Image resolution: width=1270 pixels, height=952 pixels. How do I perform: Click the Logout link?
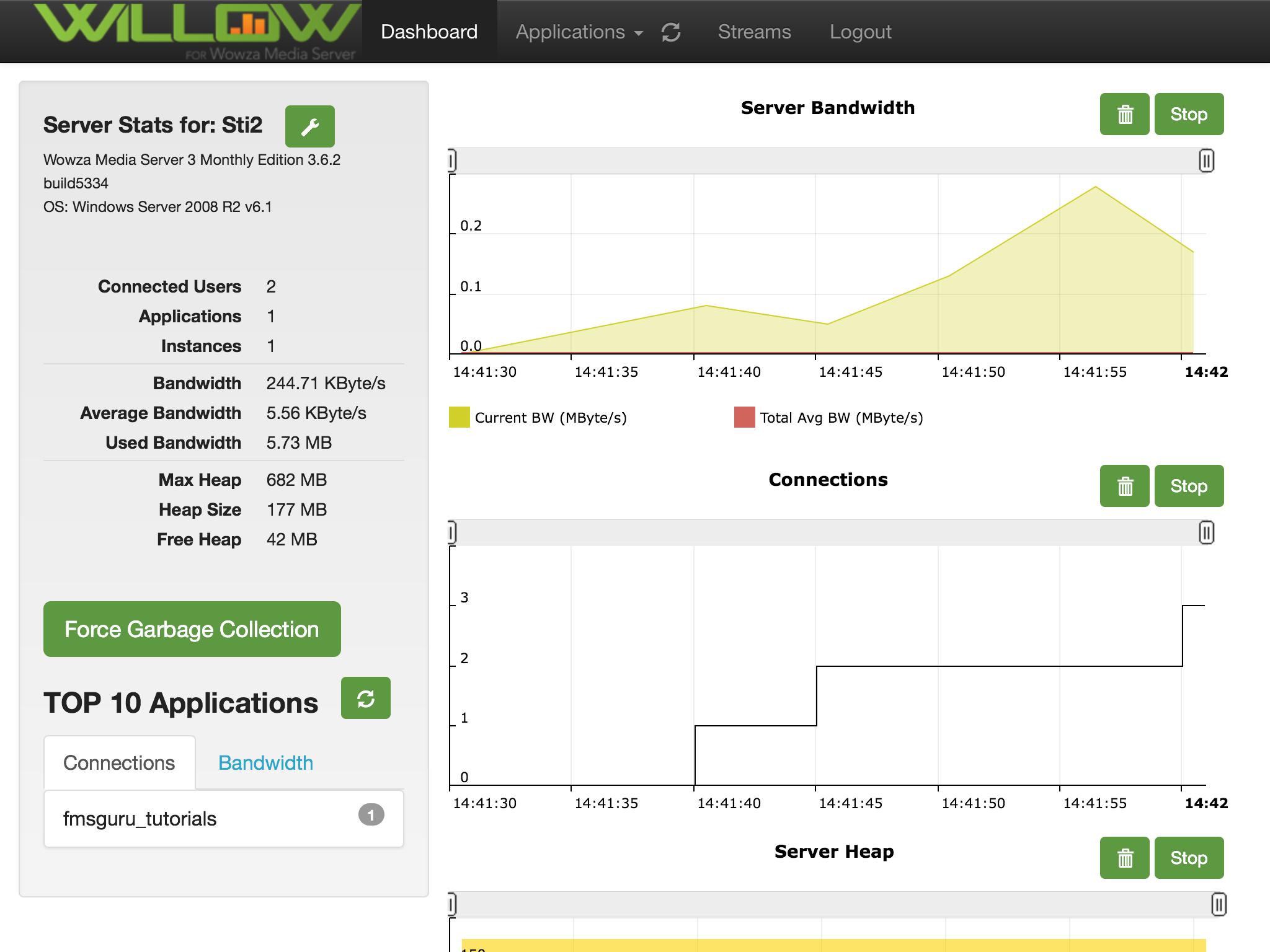(x=860, y=32)
